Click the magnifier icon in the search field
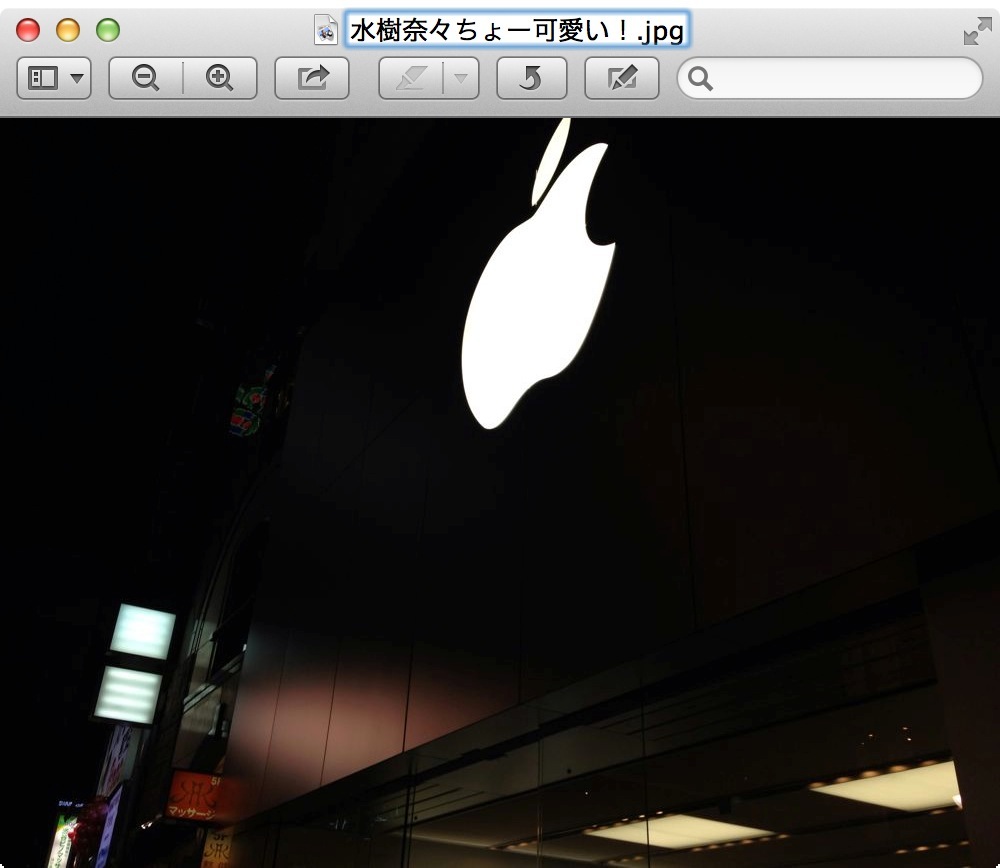Screen dimensions: 1000x868 tap(700, 78)
